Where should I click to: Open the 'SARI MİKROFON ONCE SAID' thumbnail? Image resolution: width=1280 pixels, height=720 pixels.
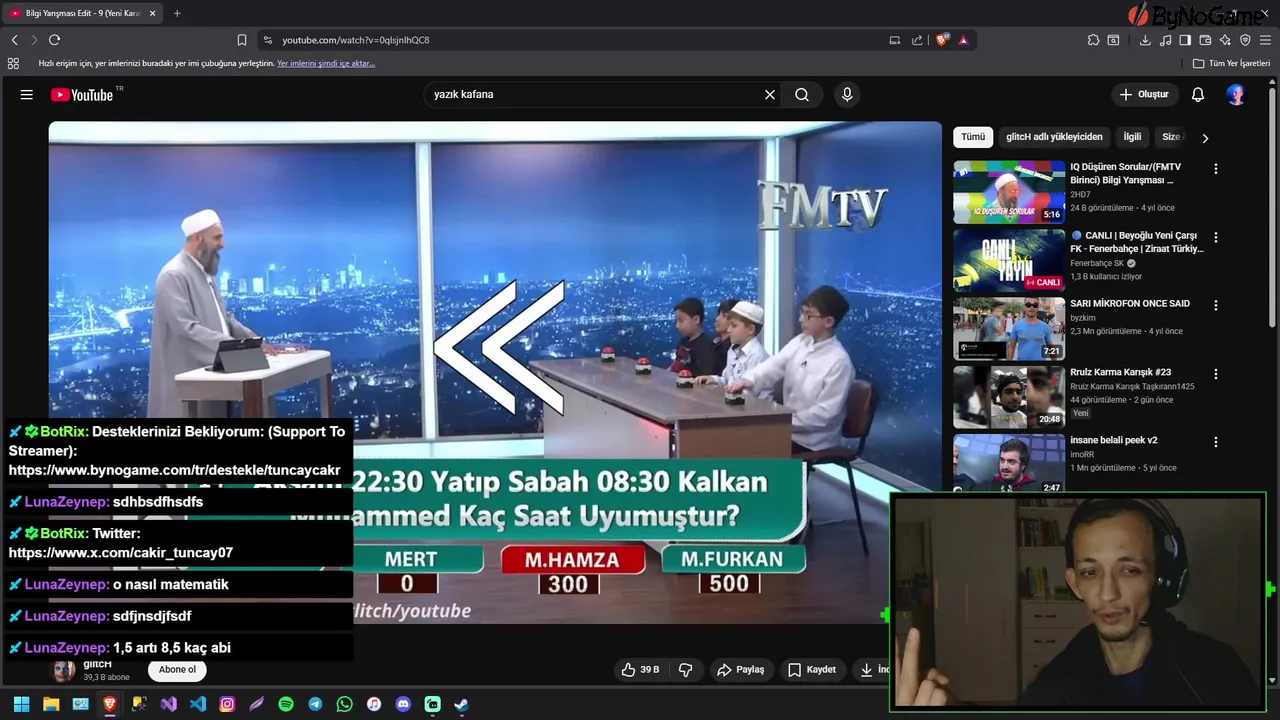coord(1009,328)
